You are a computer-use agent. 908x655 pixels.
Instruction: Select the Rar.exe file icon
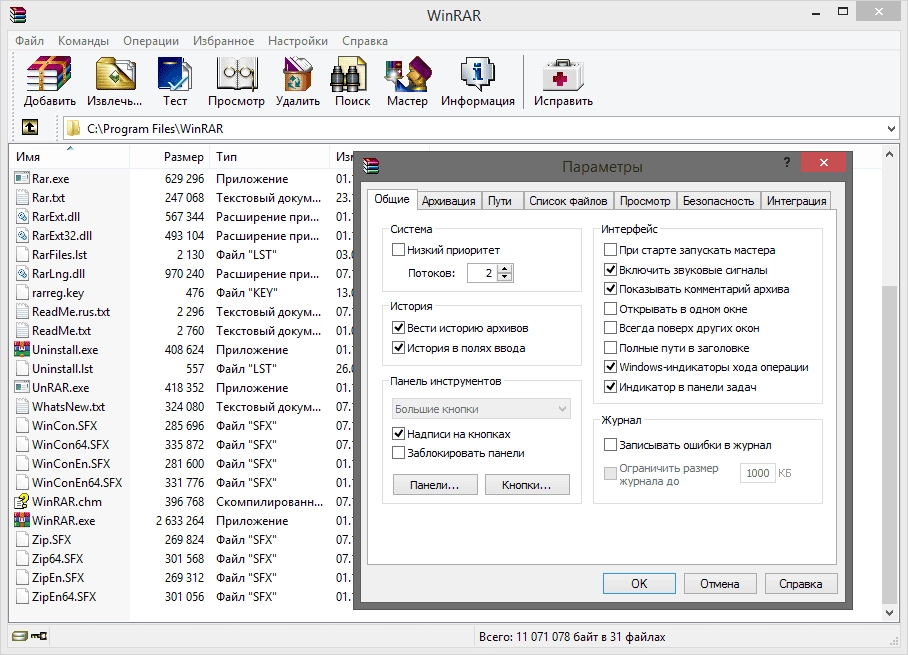tap(22, 178)
